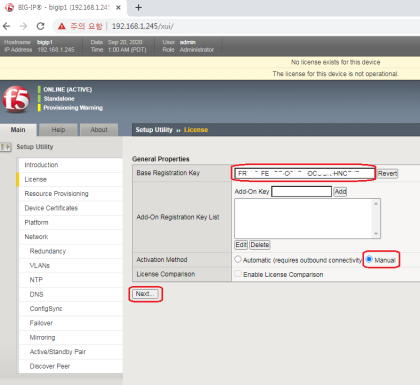
Task: Open Mirroring menu item
Action: point(71,337)
